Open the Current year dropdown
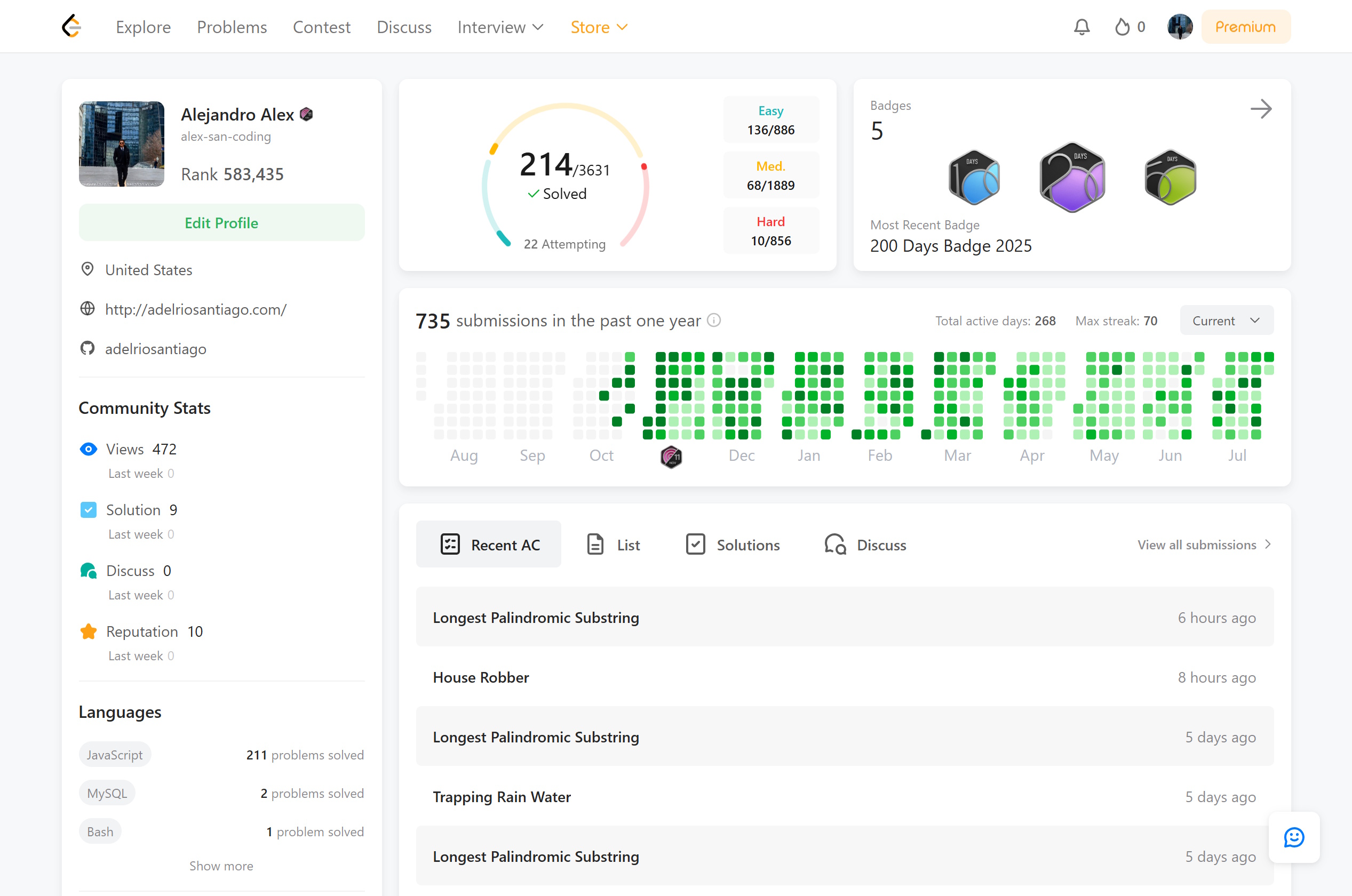Image resolution: width=1352 pixels, height=896 pixels. (1226, 321)
